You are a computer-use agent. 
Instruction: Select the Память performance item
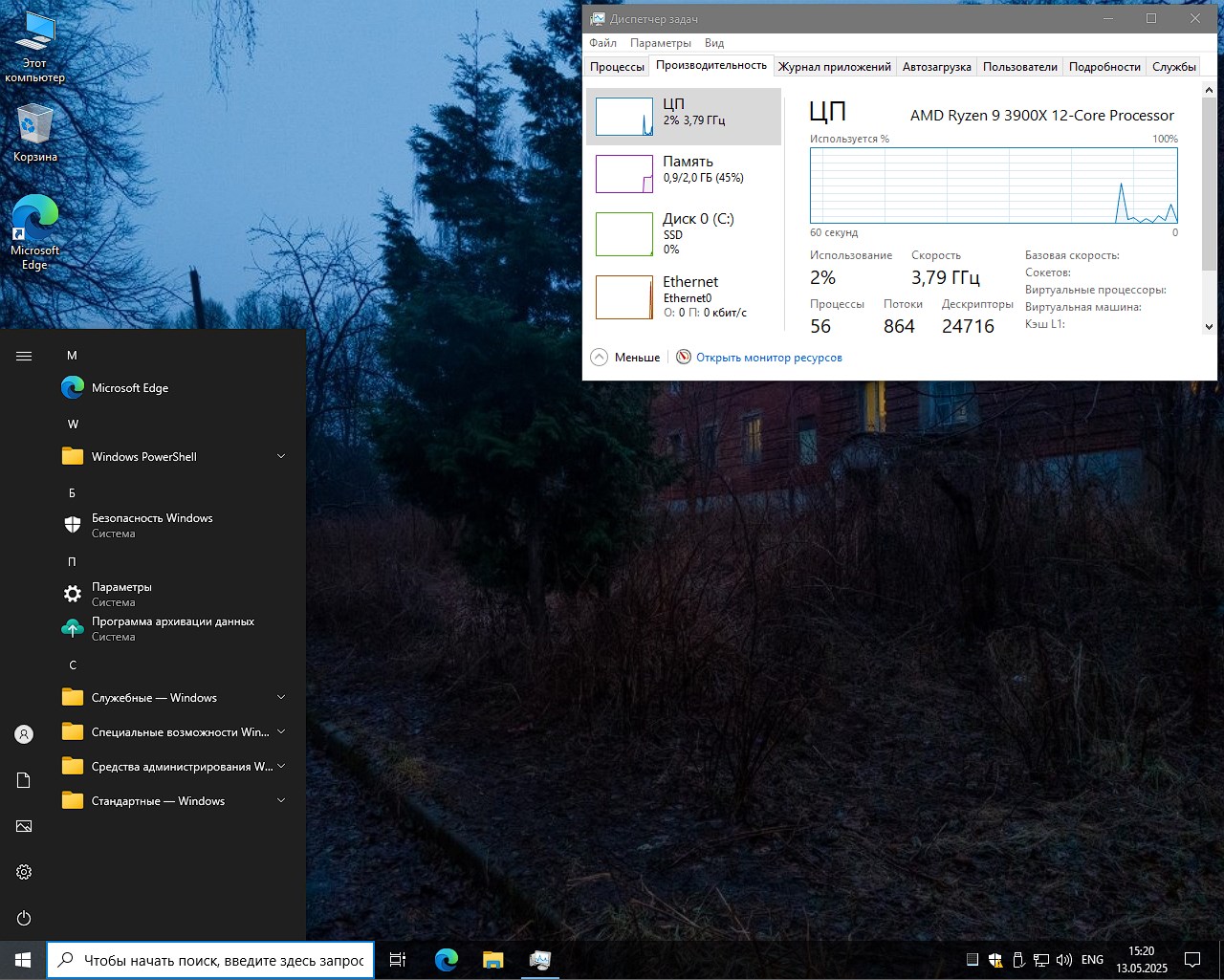tap(684, 174)
